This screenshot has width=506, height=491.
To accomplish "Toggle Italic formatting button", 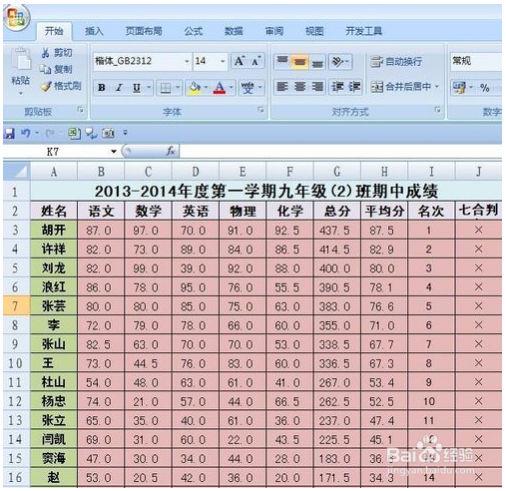I will [119, 88].
